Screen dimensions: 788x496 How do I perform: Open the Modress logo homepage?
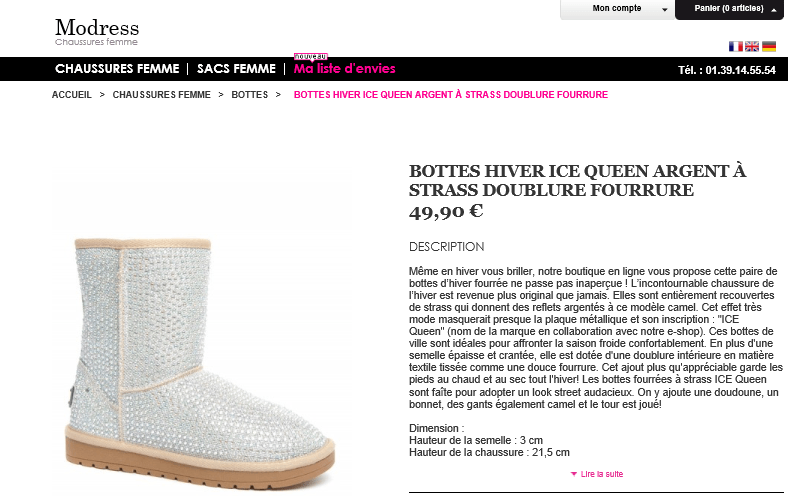(x=97, y=32)
